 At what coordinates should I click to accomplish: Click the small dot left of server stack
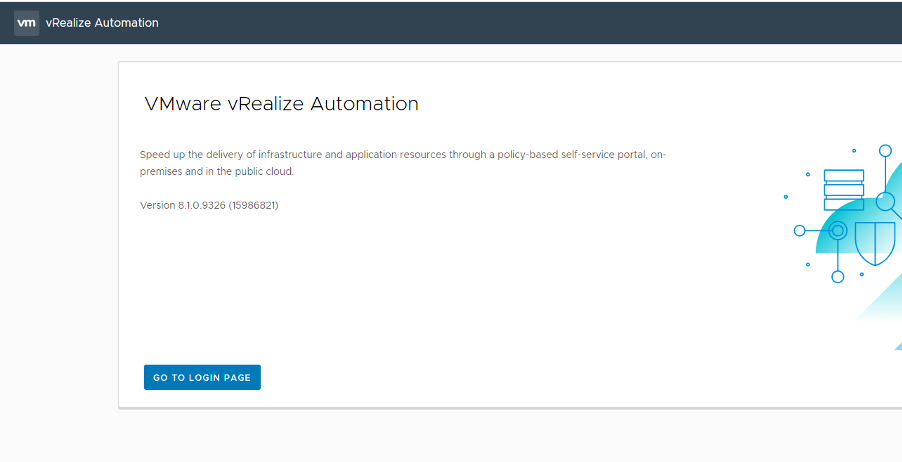pyautogui.click(x=808, y=174)
